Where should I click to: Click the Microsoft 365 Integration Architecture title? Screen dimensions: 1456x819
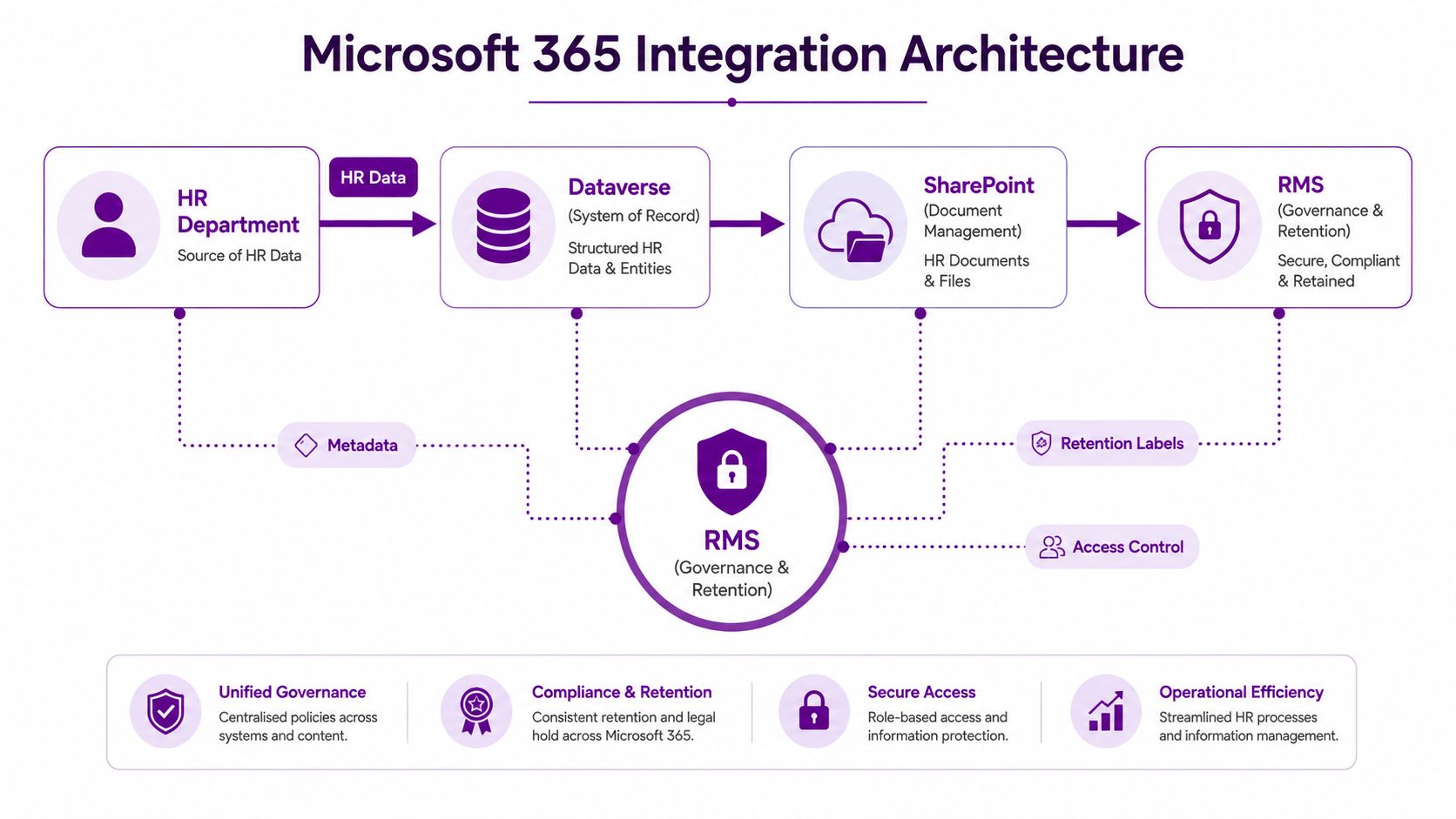[x=743, y=54]
